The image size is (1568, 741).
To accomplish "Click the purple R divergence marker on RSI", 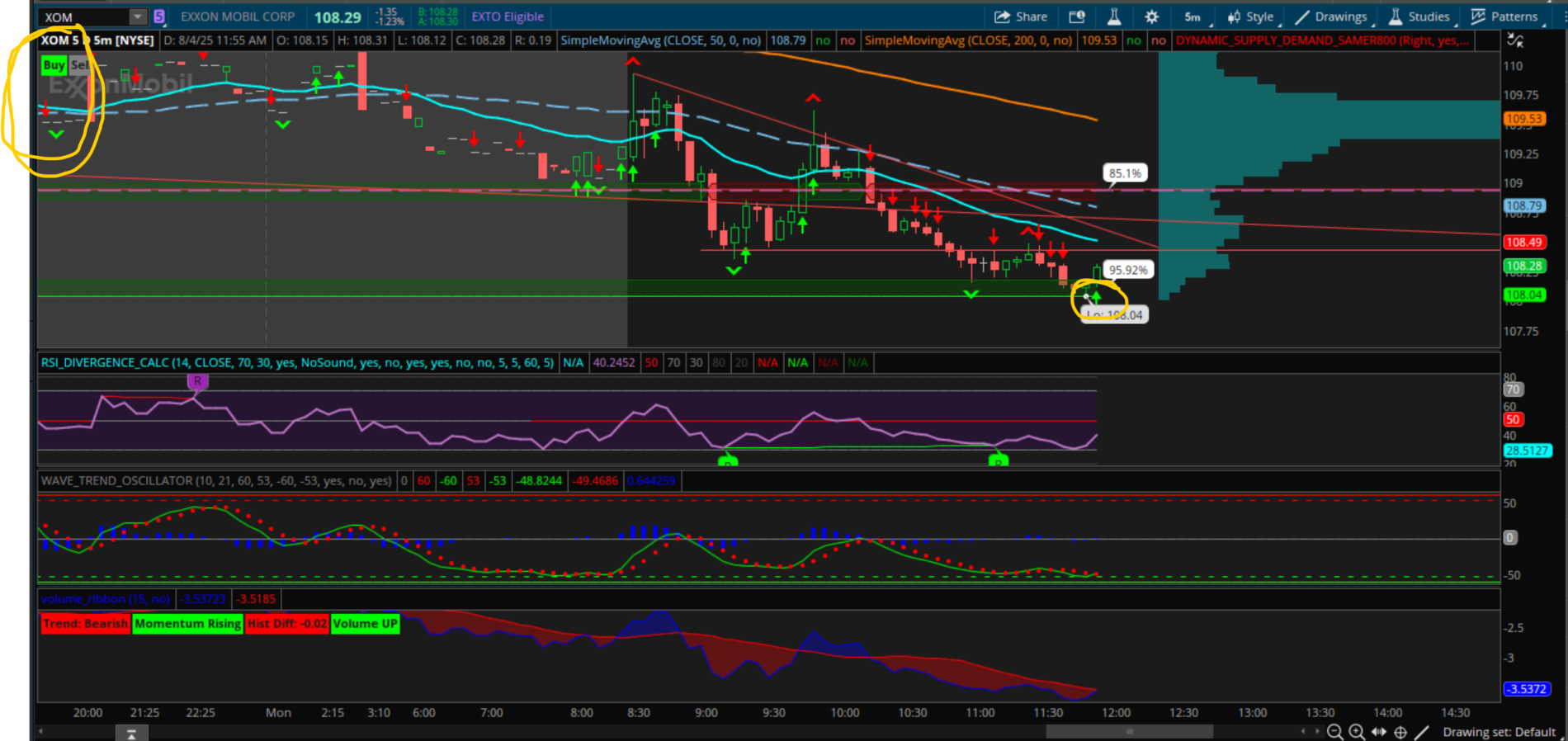I will point(197,381).
